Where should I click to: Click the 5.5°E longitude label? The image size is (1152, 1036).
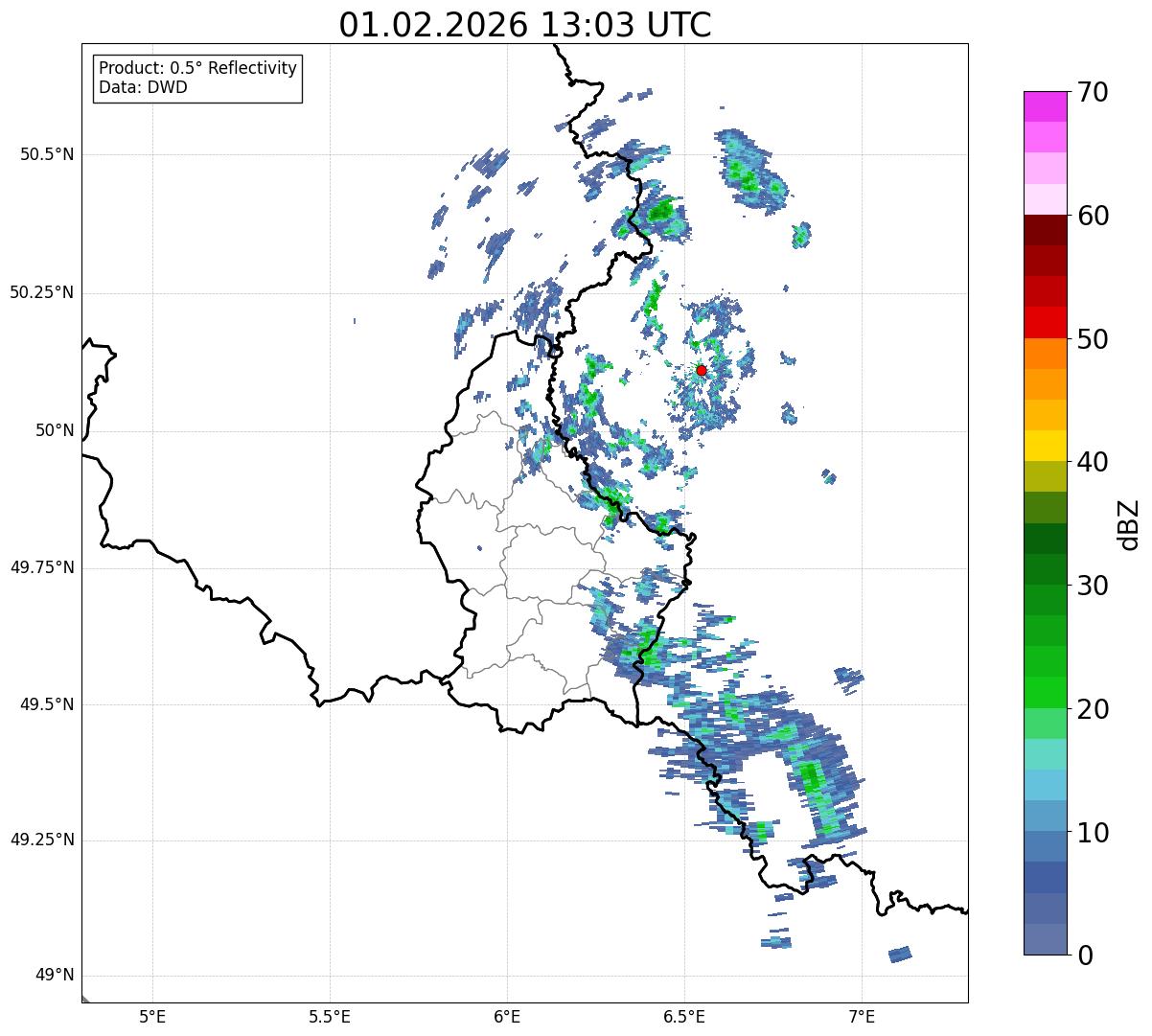(x=330, y=1016)
